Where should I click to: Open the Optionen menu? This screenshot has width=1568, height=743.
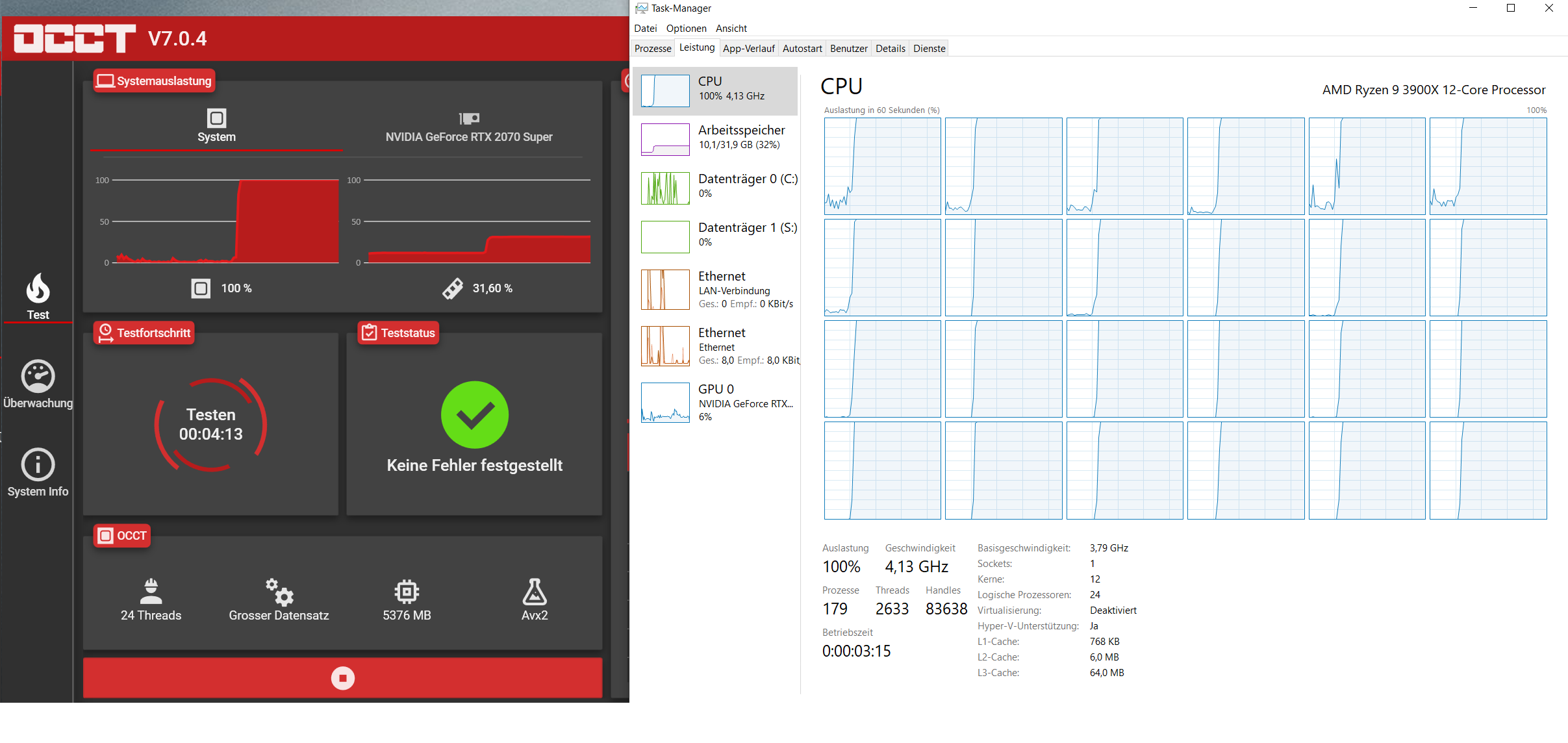pyautogui.click(x=686, y=29)
